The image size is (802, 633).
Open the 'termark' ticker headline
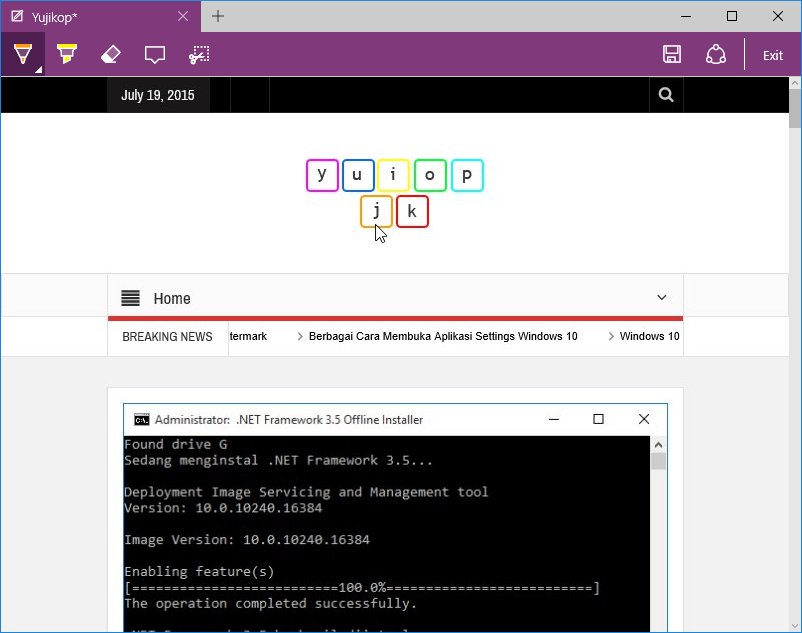248,336
